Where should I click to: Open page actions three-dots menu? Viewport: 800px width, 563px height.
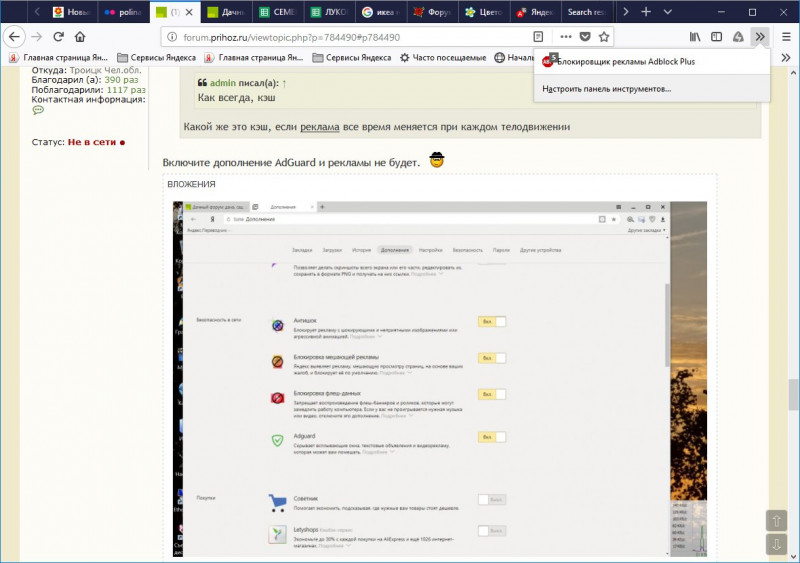coord(566,37)
